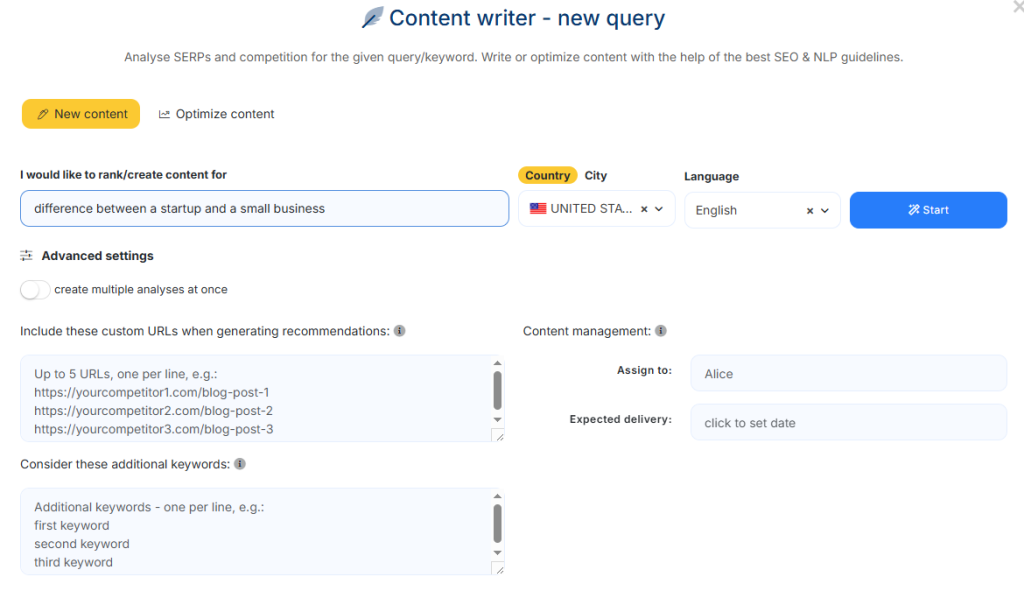
Task: Click info icon next to additional keywords
Action: (240, 464)
